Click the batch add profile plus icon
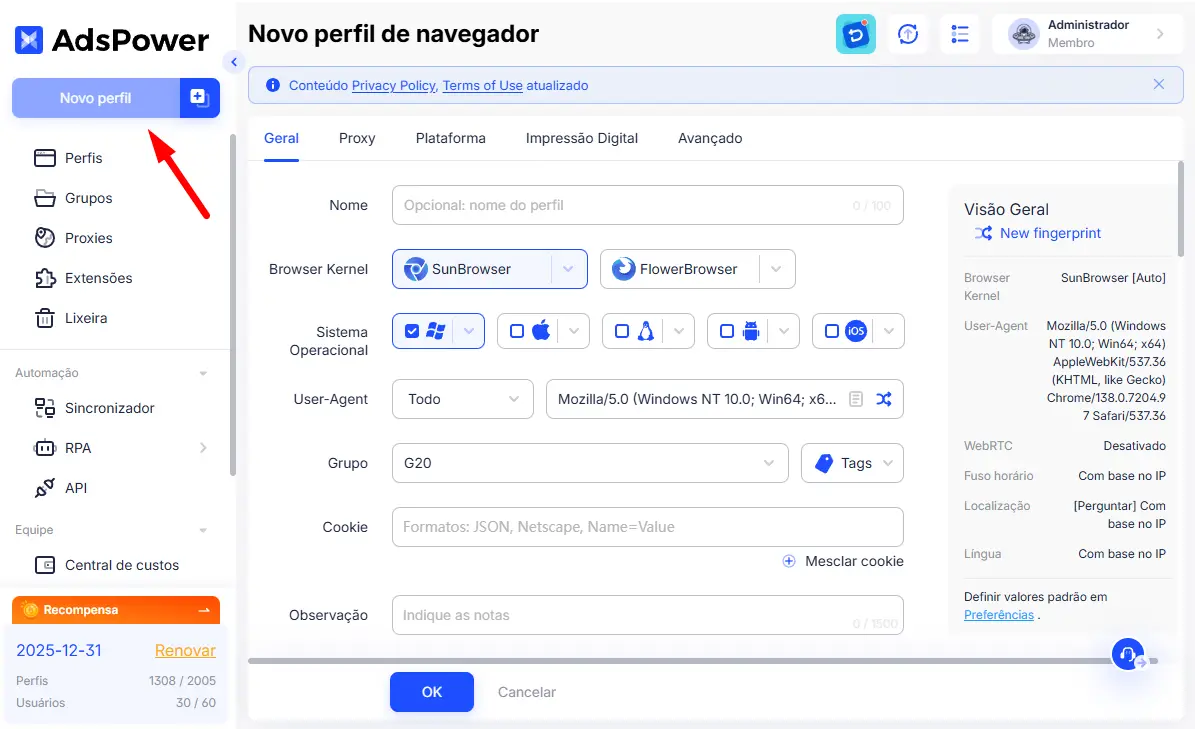Screen dimensions: 1195x729 (x=200, y=98)
